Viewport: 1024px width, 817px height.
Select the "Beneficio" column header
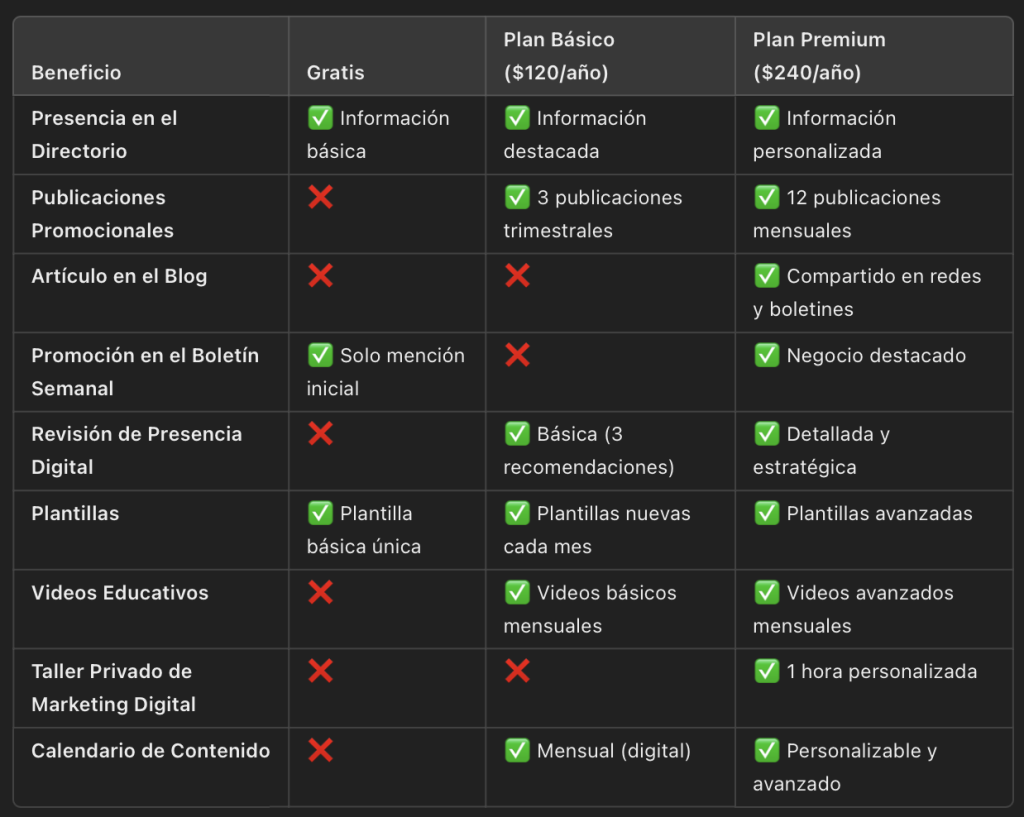pos(76,73)
